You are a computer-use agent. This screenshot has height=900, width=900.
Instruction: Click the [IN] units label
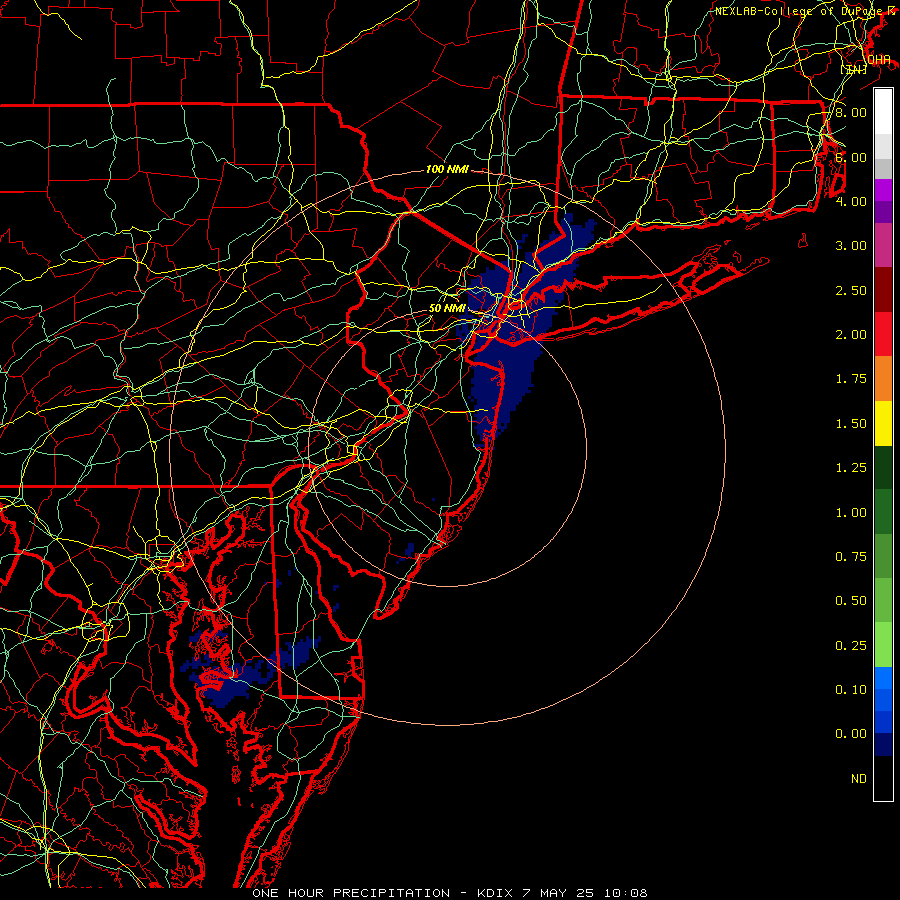click(854, 69)
